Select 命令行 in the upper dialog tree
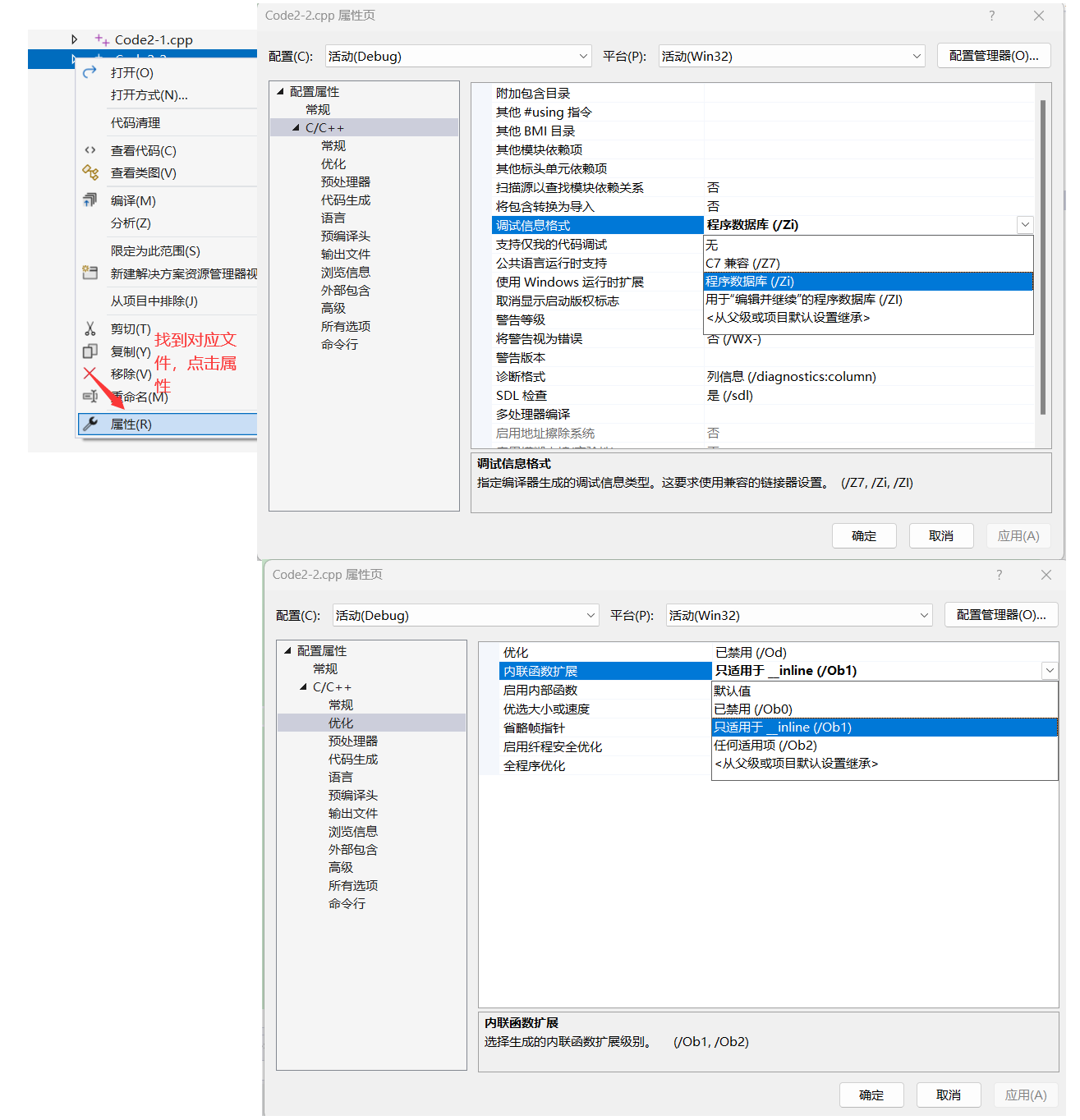This screenshot has height=1120, width=1080. (339, 344)
